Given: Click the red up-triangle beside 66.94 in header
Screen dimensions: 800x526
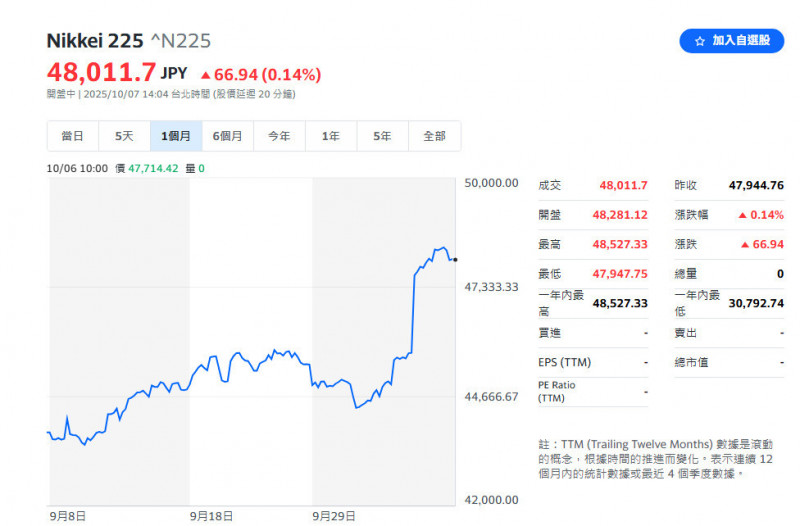Looking at the screenshot, I should (x=206, y=76).
